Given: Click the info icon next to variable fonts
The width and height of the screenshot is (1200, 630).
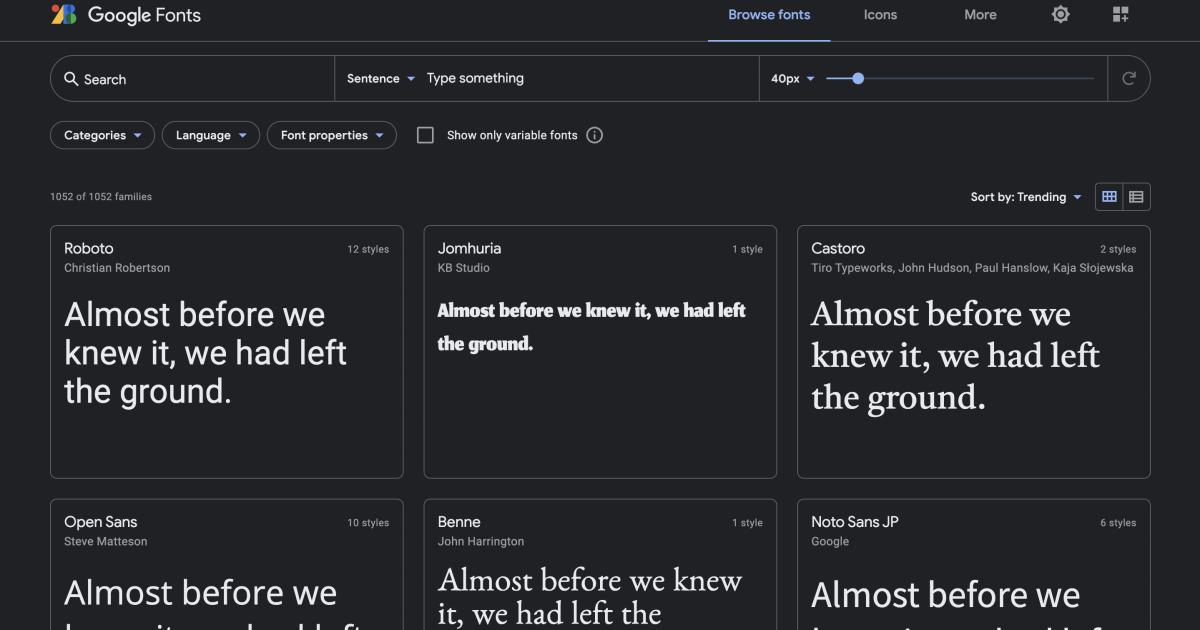Looking at the screenshot, I should 595,134.
